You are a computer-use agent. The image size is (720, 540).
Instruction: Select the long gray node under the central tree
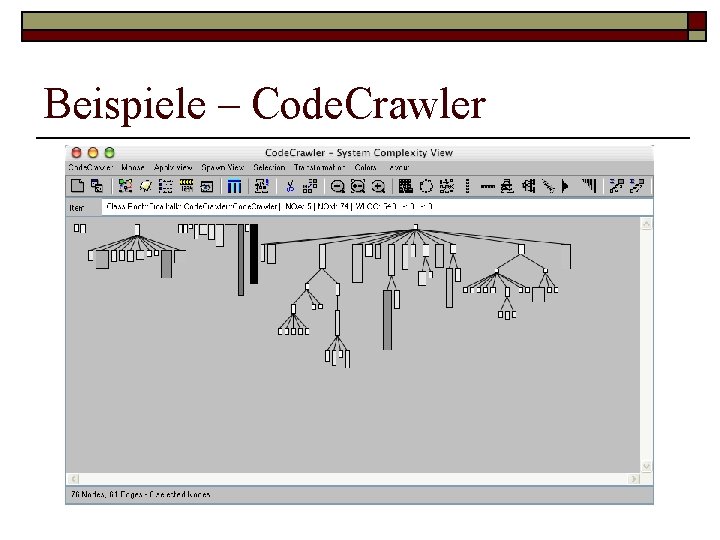tap(388, 320)
